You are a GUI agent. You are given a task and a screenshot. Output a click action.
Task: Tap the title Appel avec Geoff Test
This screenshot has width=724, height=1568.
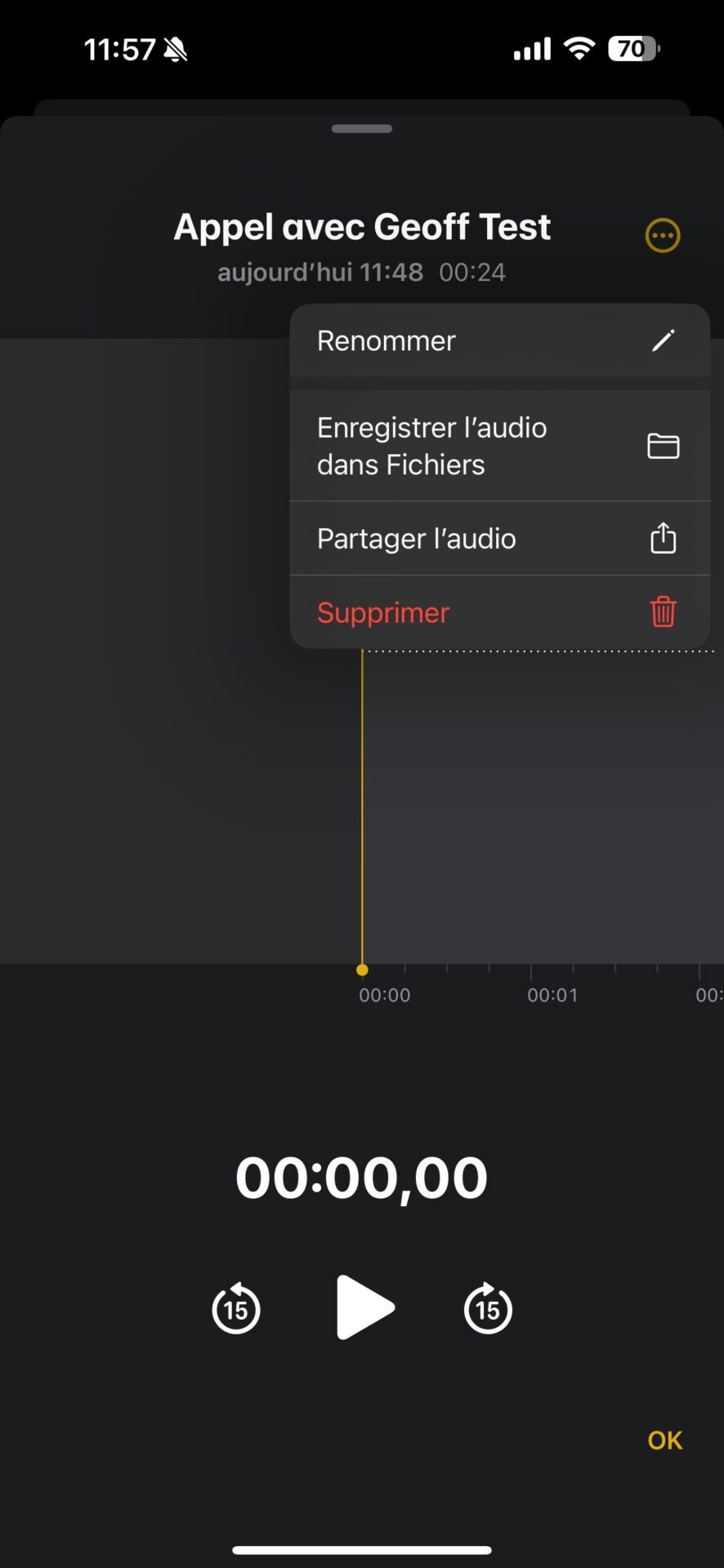(362, 227)
